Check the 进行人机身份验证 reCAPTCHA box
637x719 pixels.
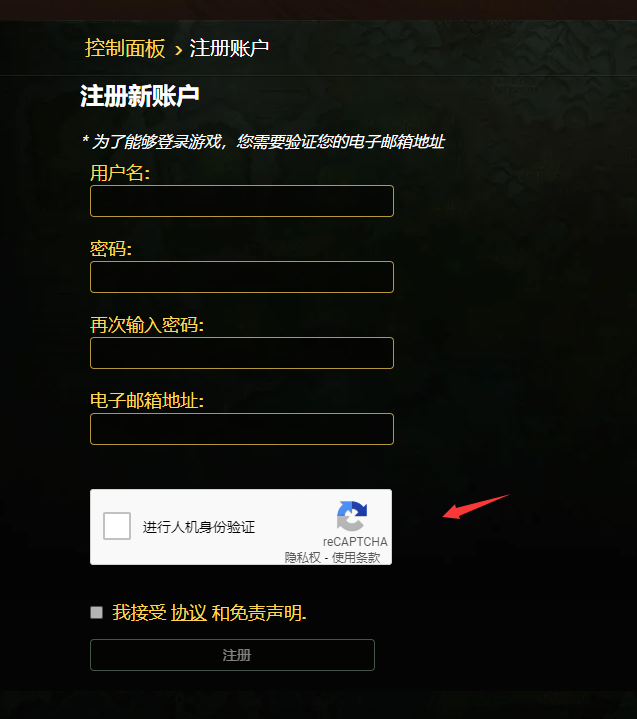click(117, 526)
